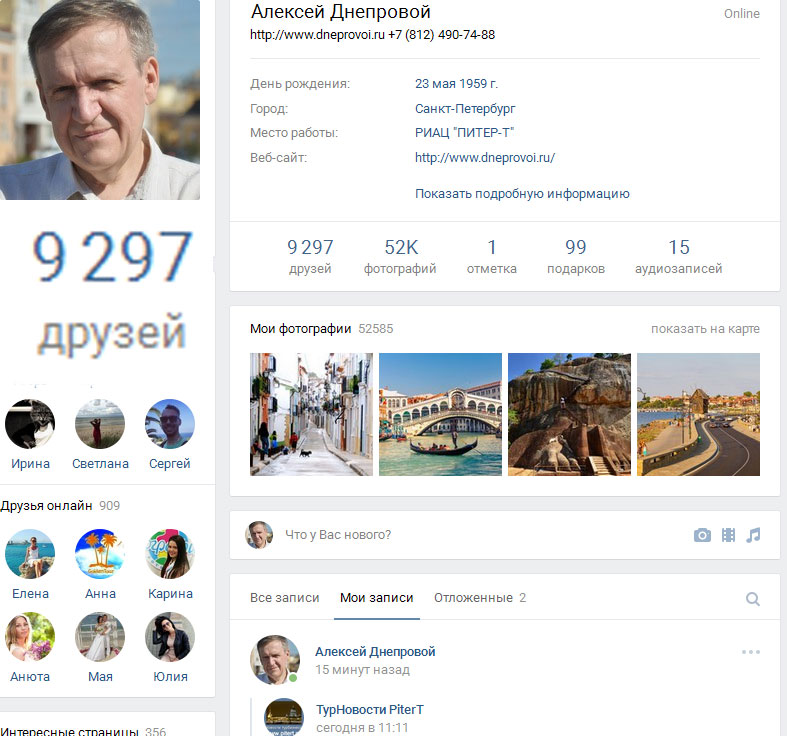Viewport: 787px width, 736px height.
Task: Open online friend Анна's avatar
Action: tap(100, 554)
